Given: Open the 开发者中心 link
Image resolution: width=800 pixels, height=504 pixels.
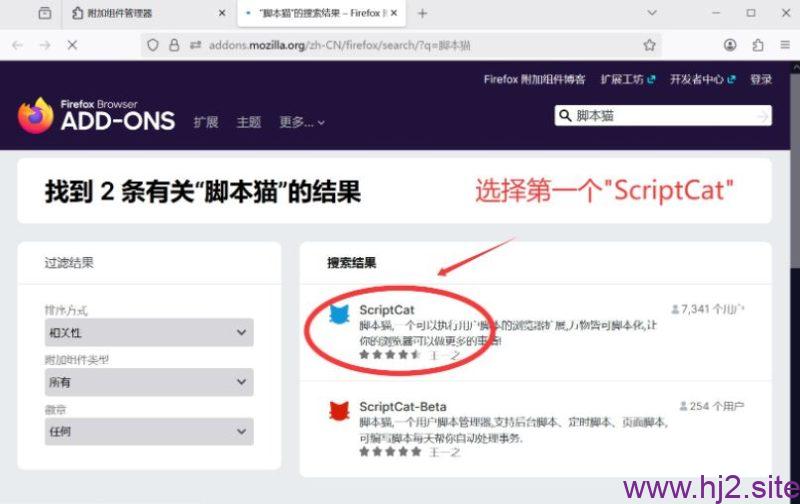Looking at the screenshot, I should pos(703,80).
